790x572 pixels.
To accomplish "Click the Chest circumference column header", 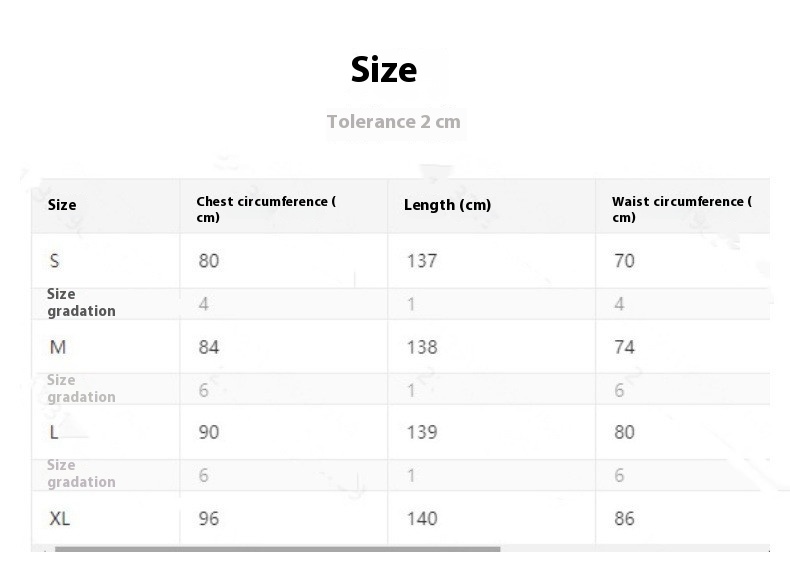I will [266, 209].
